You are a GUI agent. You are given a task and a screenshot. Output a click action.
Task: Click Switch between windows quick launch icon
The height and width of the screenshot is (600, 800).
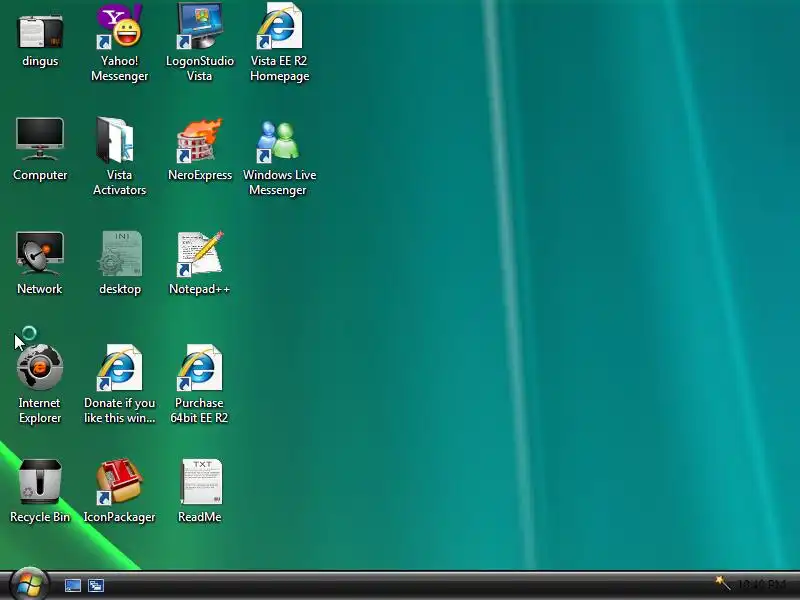[x=96, y=586]
